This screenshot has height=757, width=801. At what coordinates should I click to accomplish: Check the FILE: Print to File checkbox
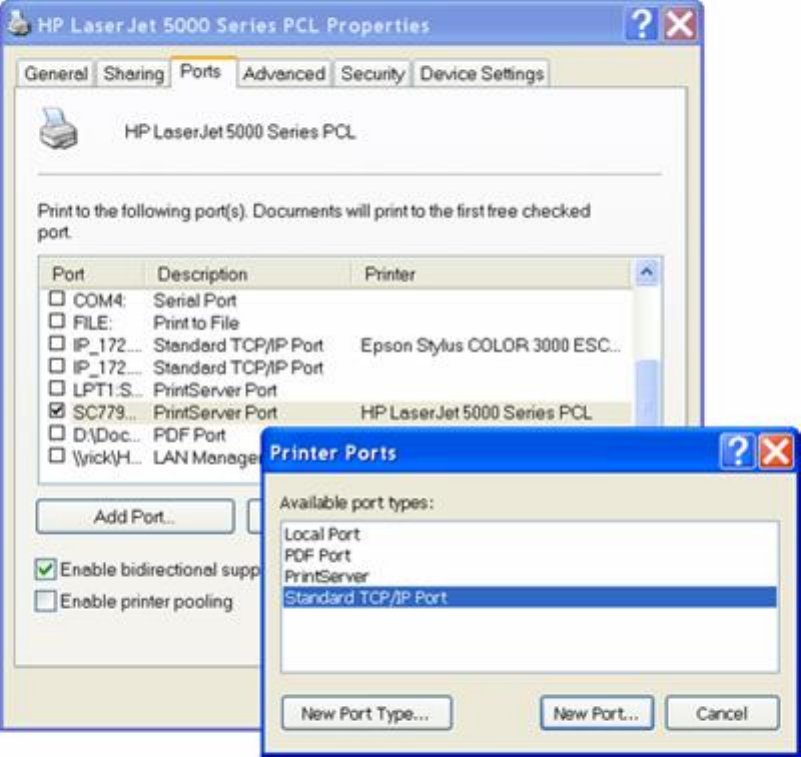[x=57, y=321]
